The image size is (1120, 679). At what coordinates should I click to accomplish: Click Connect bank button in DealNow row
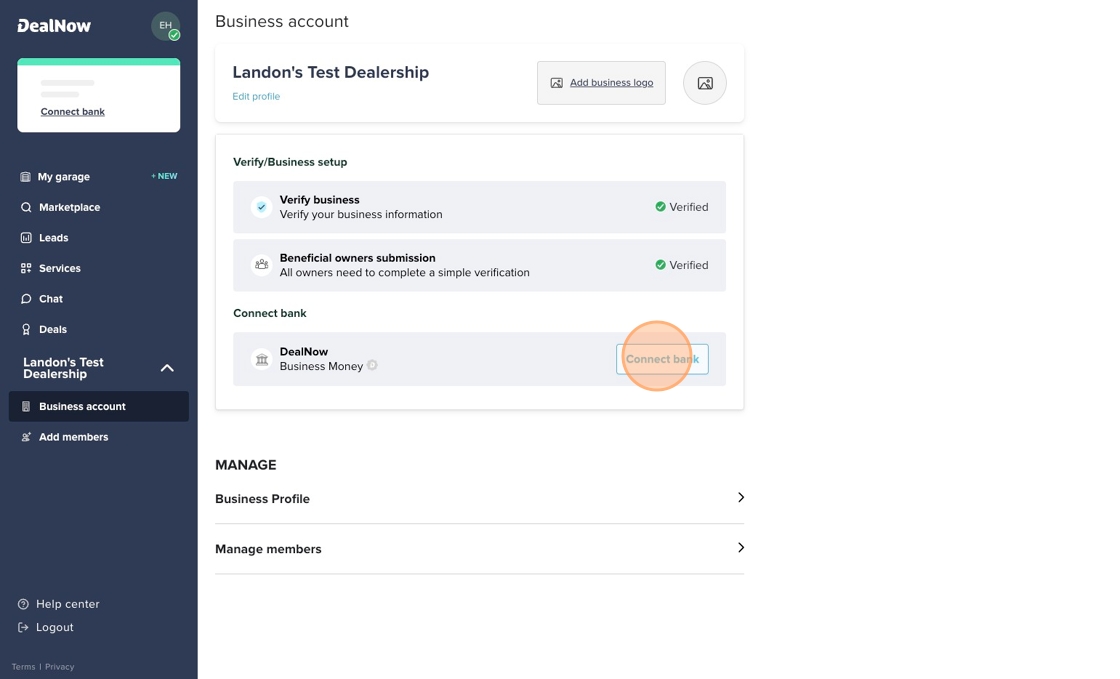[x=662, y=359]
